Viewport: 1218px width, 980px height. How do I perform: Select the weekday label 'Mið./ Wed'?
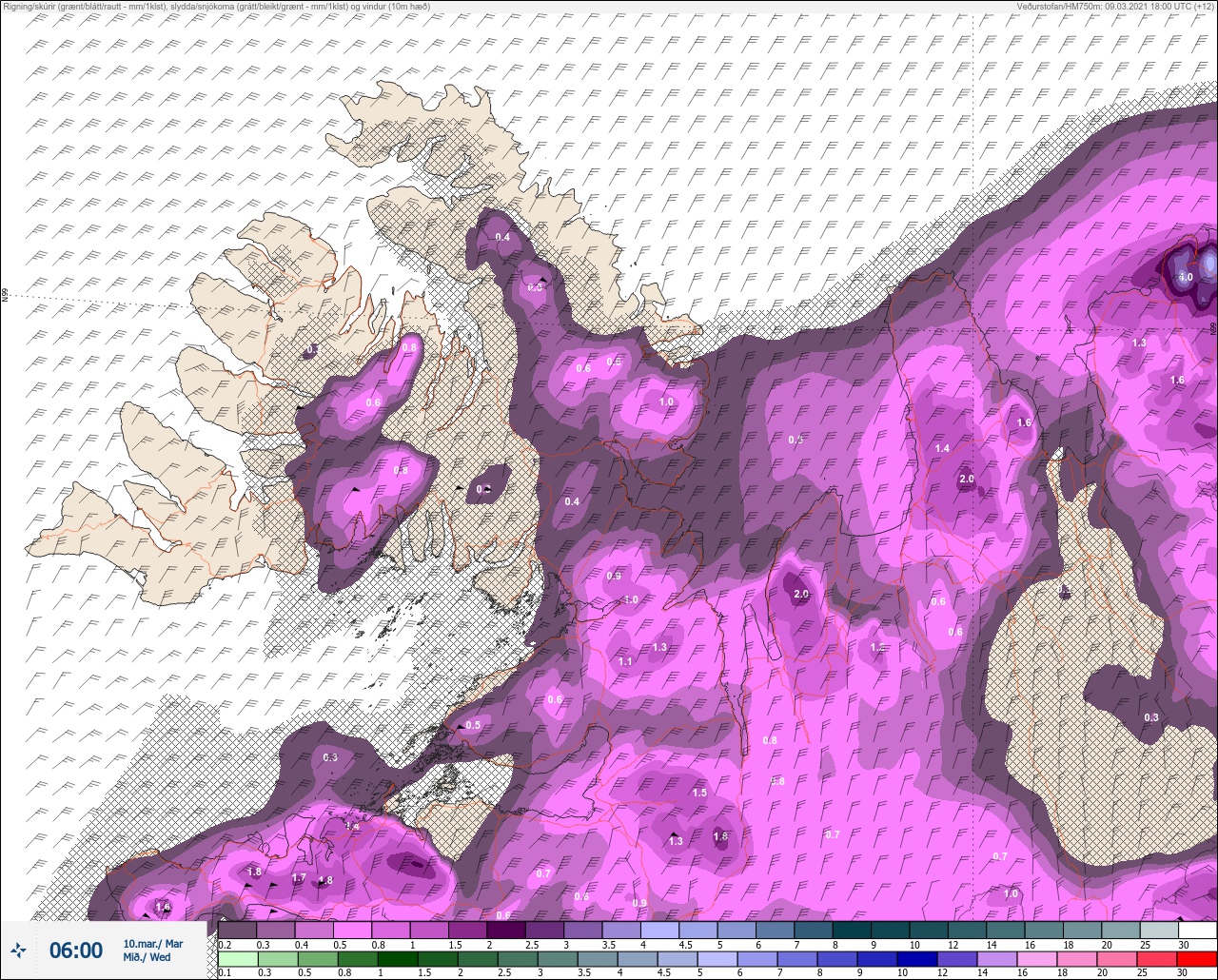[147, 957]
